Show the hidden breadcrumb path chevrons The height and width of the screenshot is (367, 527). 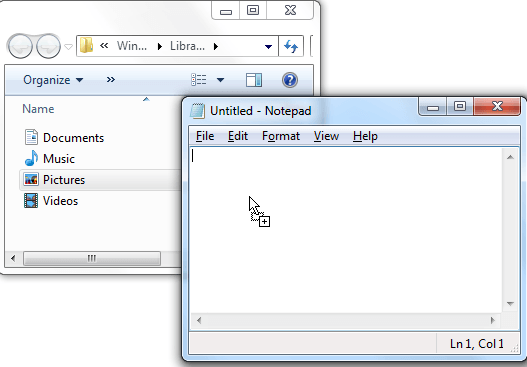pyautogui.click(x=104, y=45)
